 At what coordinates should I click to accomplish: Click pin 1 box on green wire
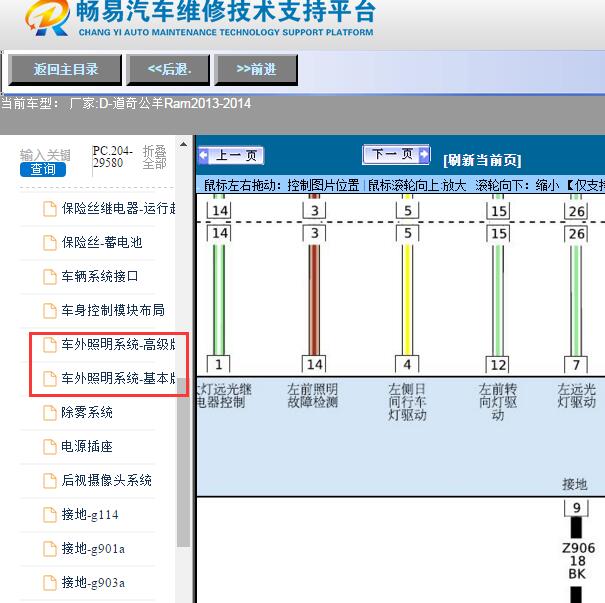click(218, 364)
